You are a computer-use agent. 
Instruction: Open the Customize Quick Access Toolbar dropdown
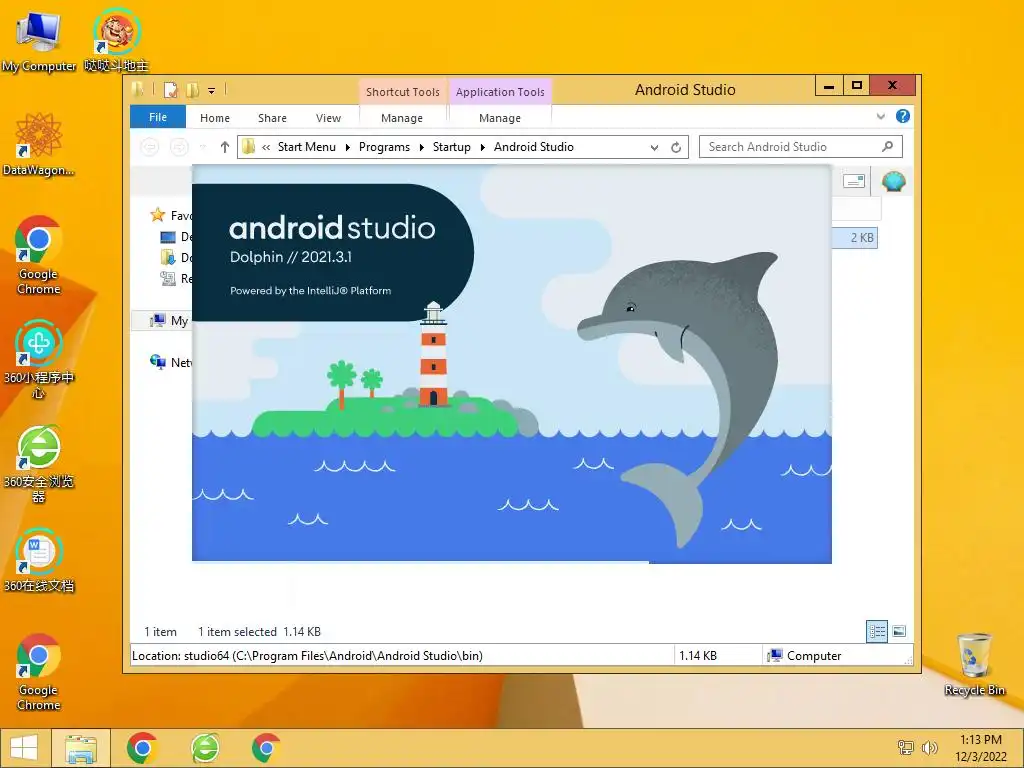click(212, 91)
